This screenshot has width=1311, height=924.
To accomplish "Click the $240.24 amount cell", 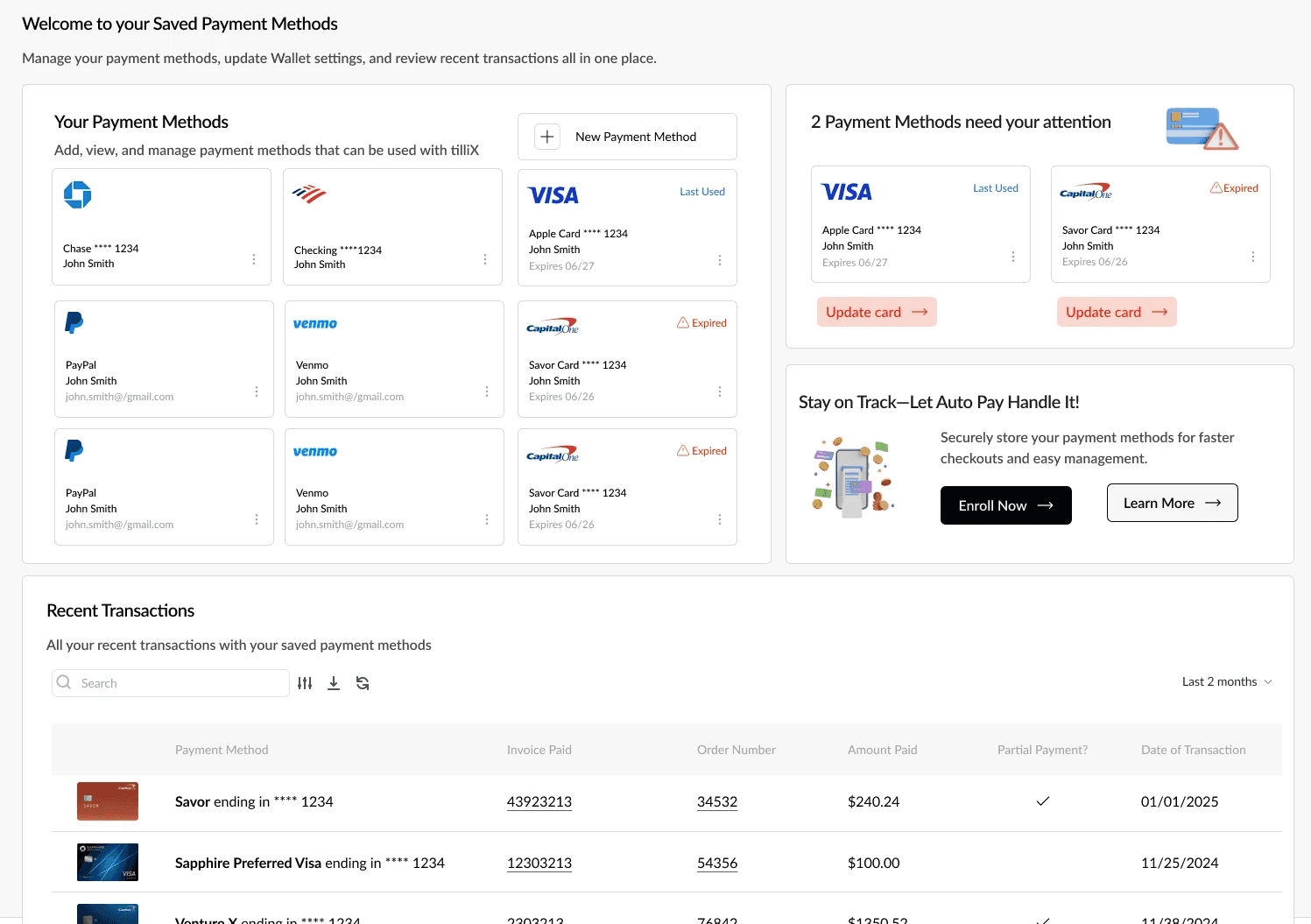I will click(x=874, y=801).
